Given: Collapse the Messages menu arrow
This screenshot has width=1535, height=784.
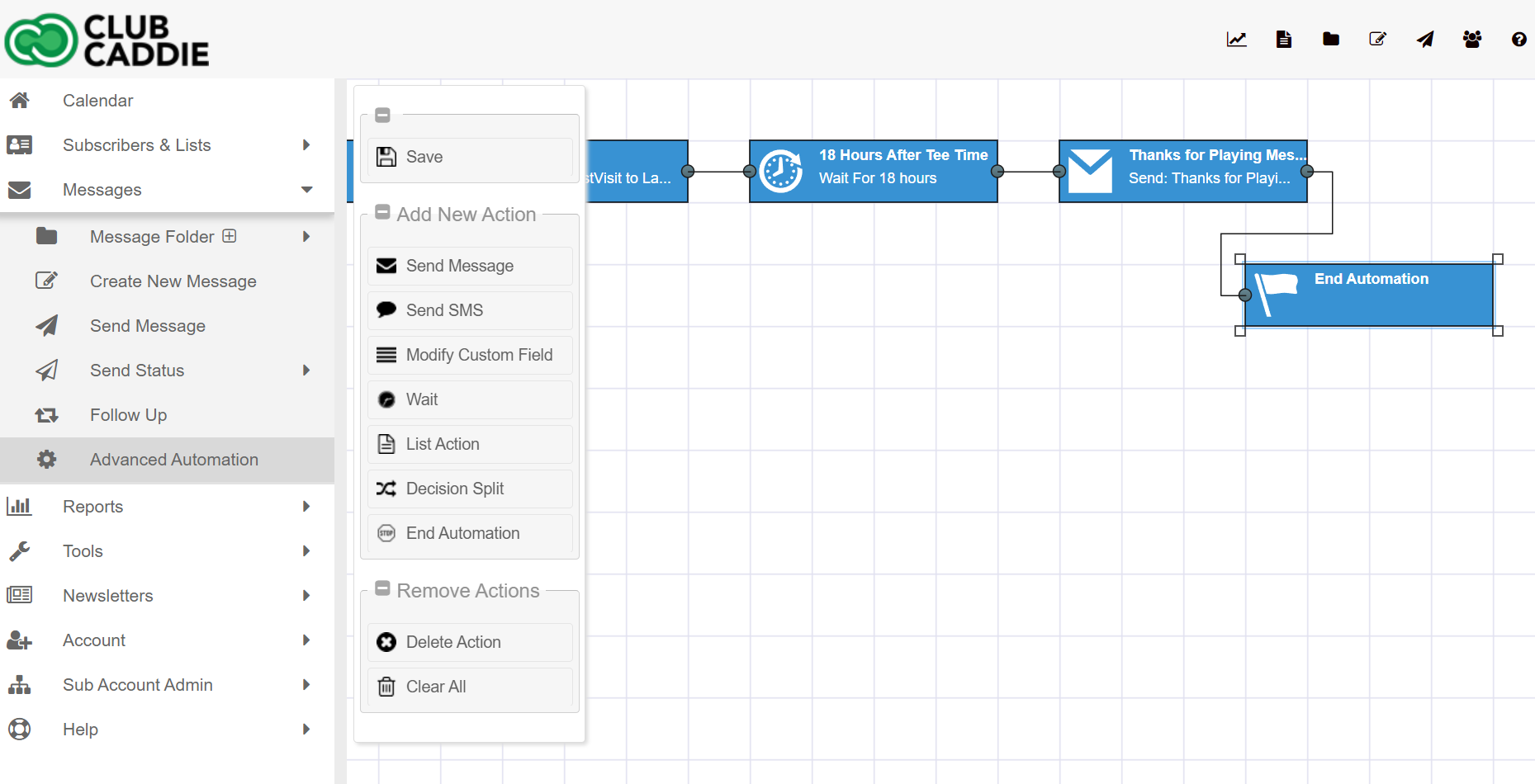Looking at the screenshot, I should 307,190.
